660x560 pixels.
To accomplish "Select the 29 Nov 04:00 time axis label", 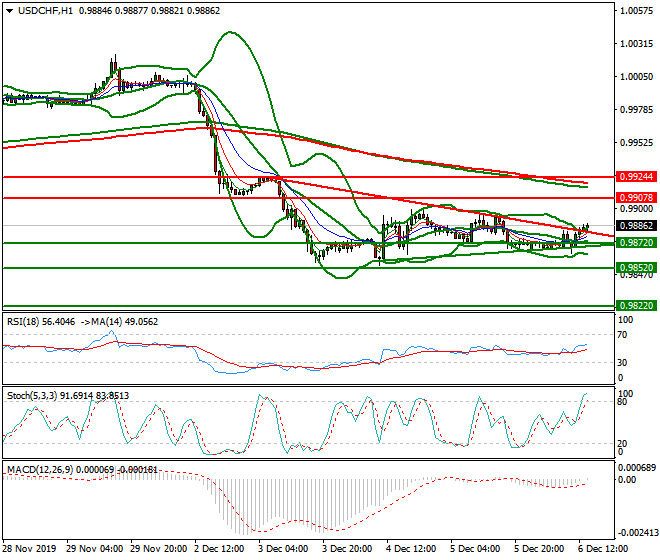I will point(95,549).
